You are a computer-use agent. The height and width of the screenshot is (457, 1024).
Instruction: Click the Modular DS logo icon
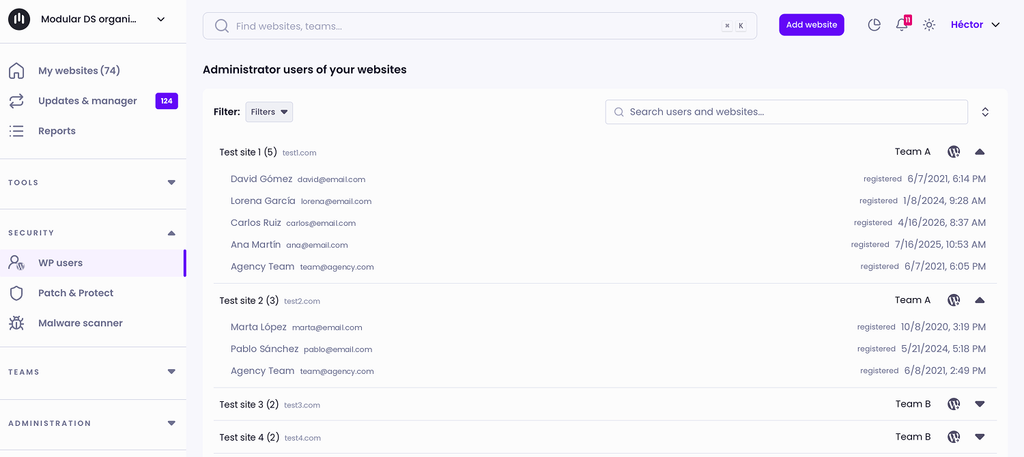[19, 20]
